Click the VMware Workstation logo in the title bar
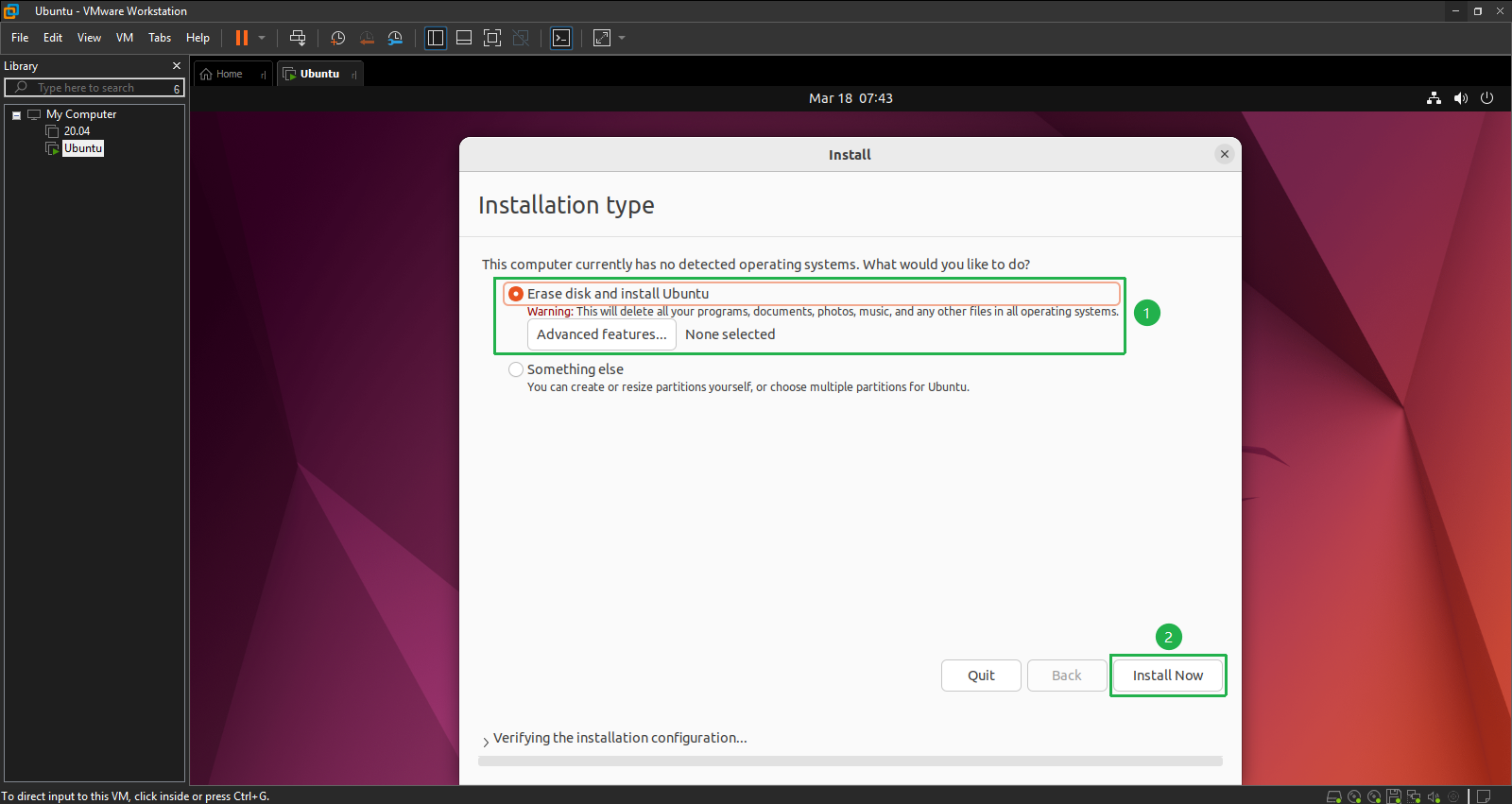 [11, 11]
